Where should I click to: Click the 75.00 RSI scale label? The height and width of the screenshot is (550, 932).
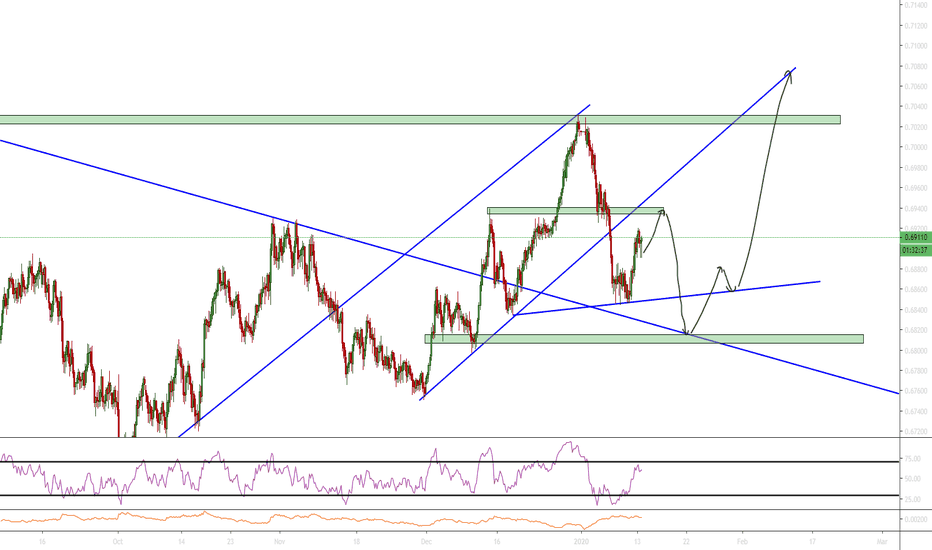point(913,459)
